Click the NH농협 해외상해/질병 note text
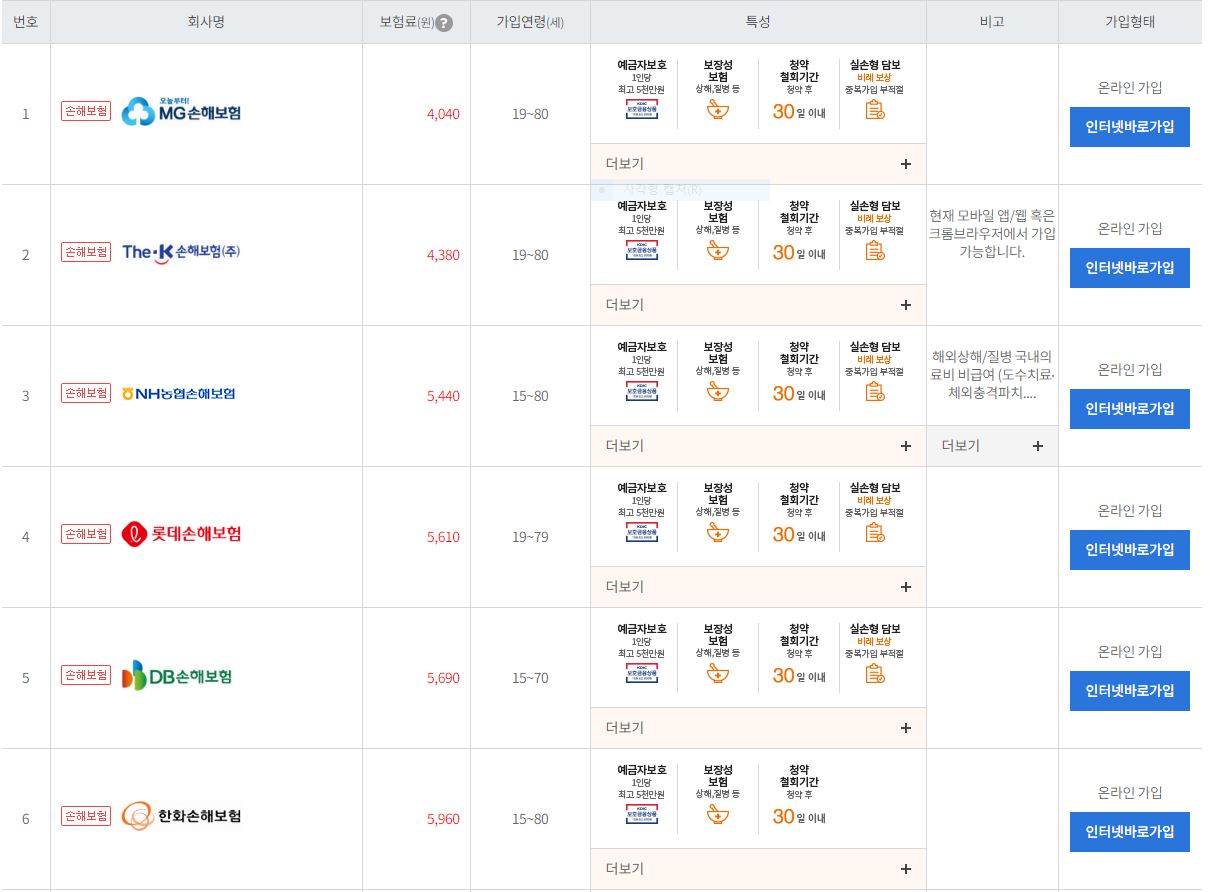 point(992,374)
